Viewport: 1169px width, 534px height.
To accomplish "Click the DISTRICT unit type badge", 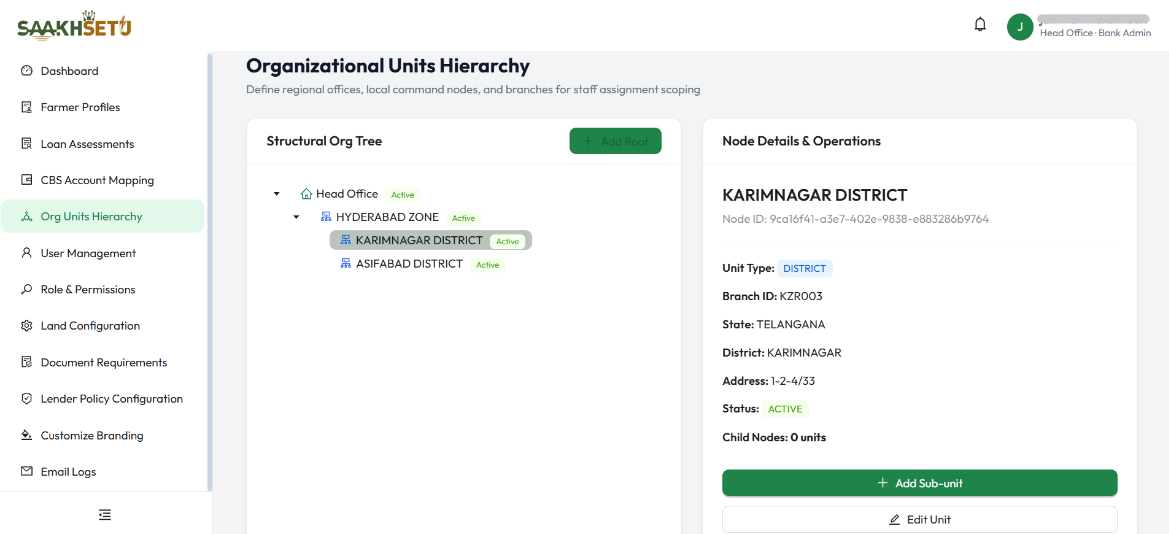I will (x=804, y=268).
